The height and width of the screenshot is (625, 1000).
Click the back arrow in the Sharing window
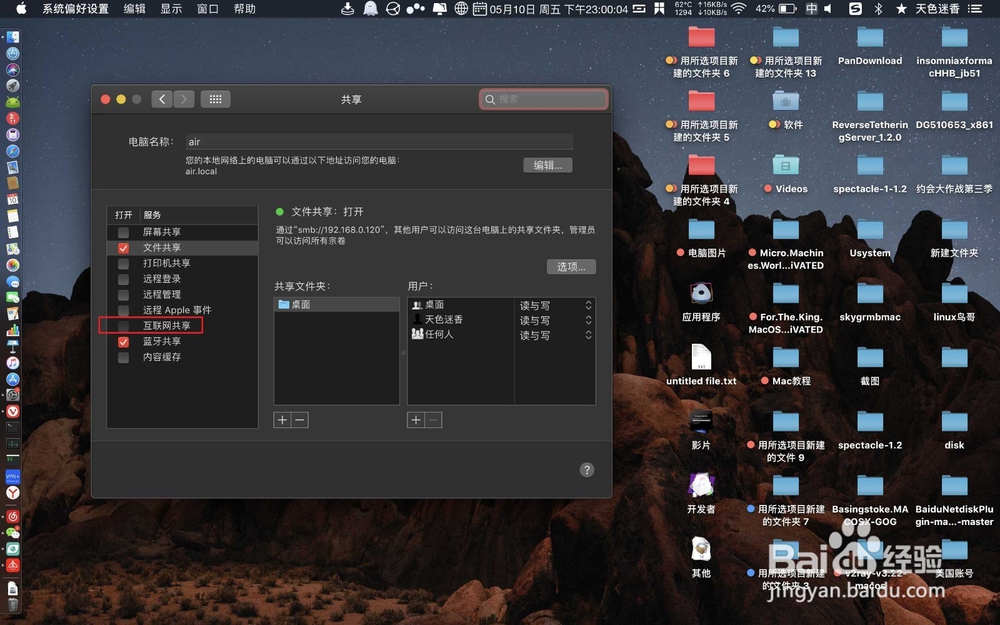click(x=162, y=99)
